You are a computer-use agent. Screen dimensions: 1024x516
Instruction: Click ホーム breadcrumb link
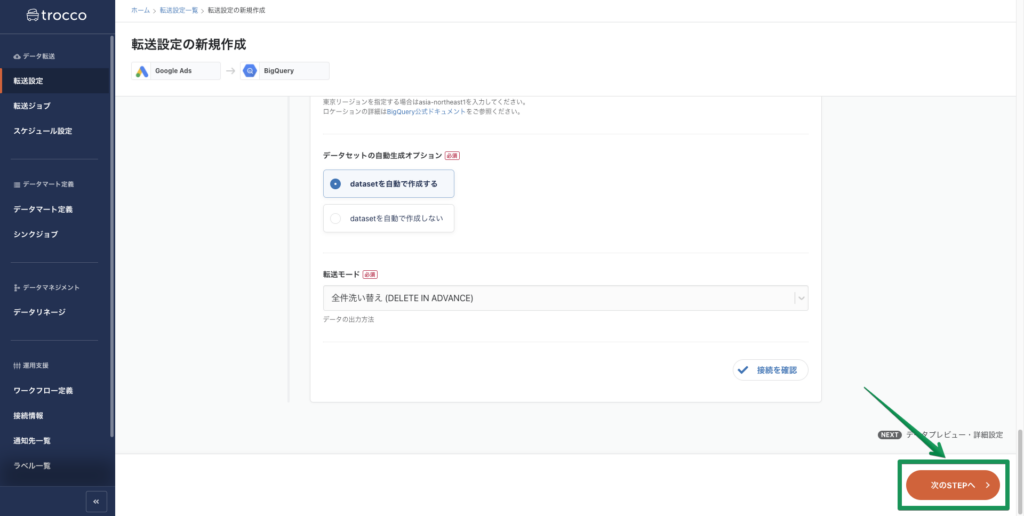tap(141, 10)
